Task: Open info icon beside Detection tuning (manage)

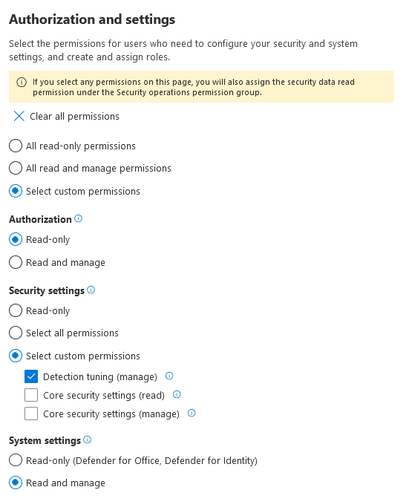Action: click(169, 376)
